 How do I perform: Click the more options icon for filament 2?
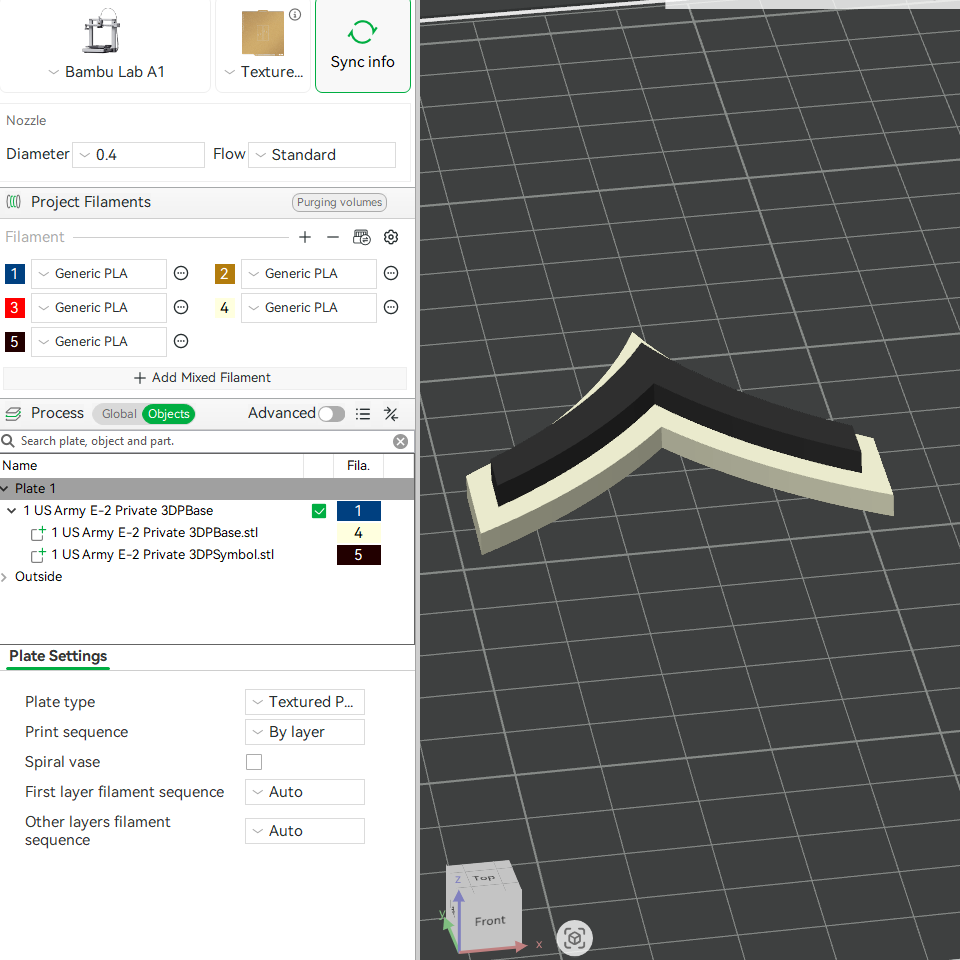(x=391, y=273)
